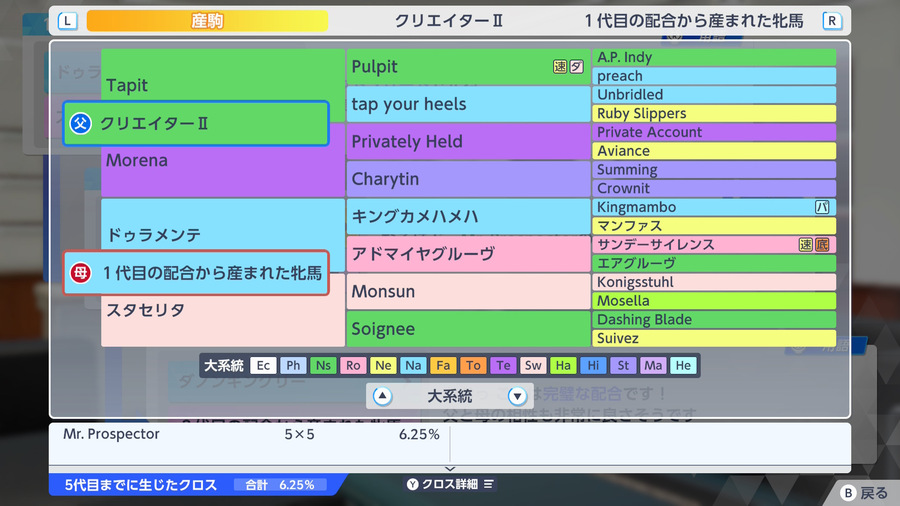Click the 5×5 cross value

pyautogui.click(x=299, y=434)
